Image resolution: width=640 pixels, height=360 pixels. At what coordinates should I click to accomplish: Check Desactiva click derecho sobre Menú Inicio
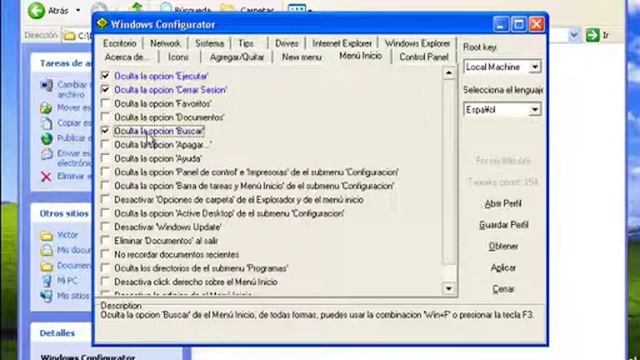point(105,282)
